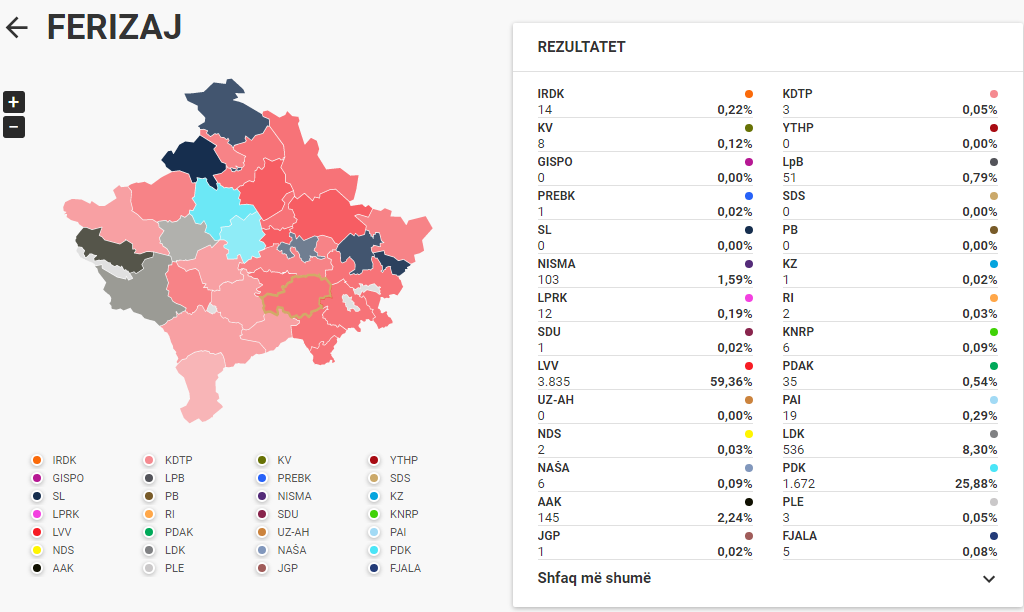Click the NDS yellow legend marker
This screenshot has width=1024, height=612.
(37, 550)
